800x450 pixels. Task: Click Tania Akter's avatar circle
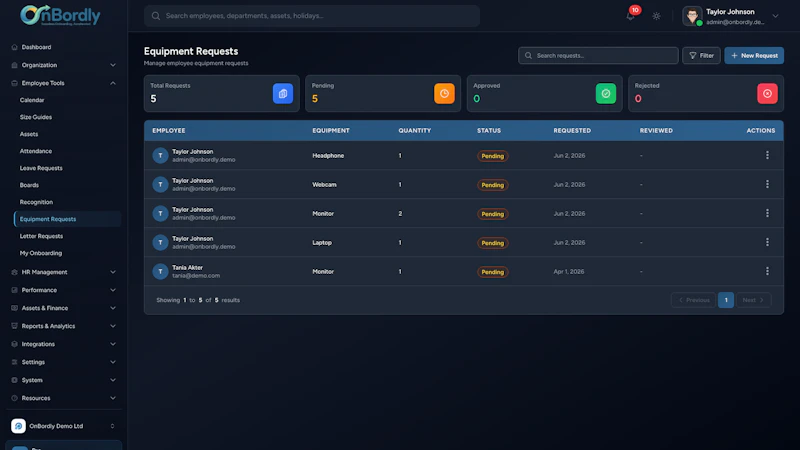pyautogui.click(x=160, y=271)
